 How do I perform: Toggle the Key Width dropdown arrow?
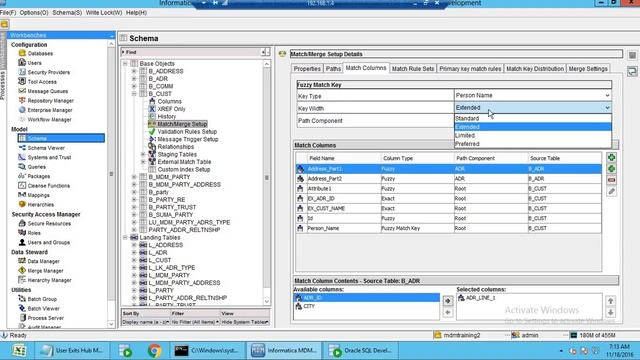607,108
